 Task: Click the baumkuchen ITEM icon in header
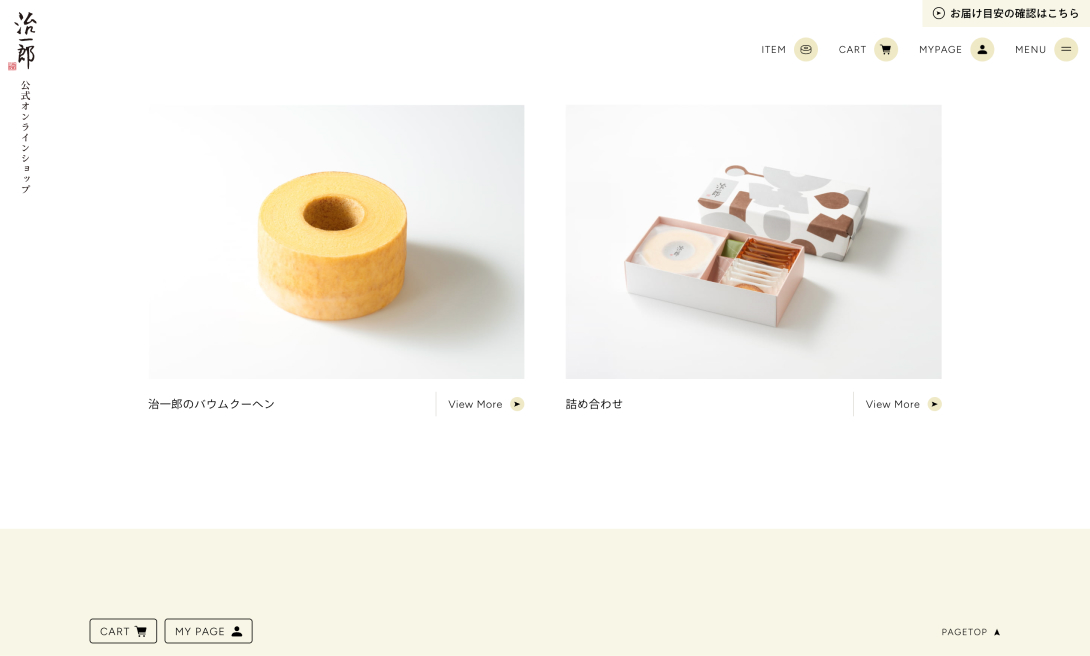click(806, 49)
